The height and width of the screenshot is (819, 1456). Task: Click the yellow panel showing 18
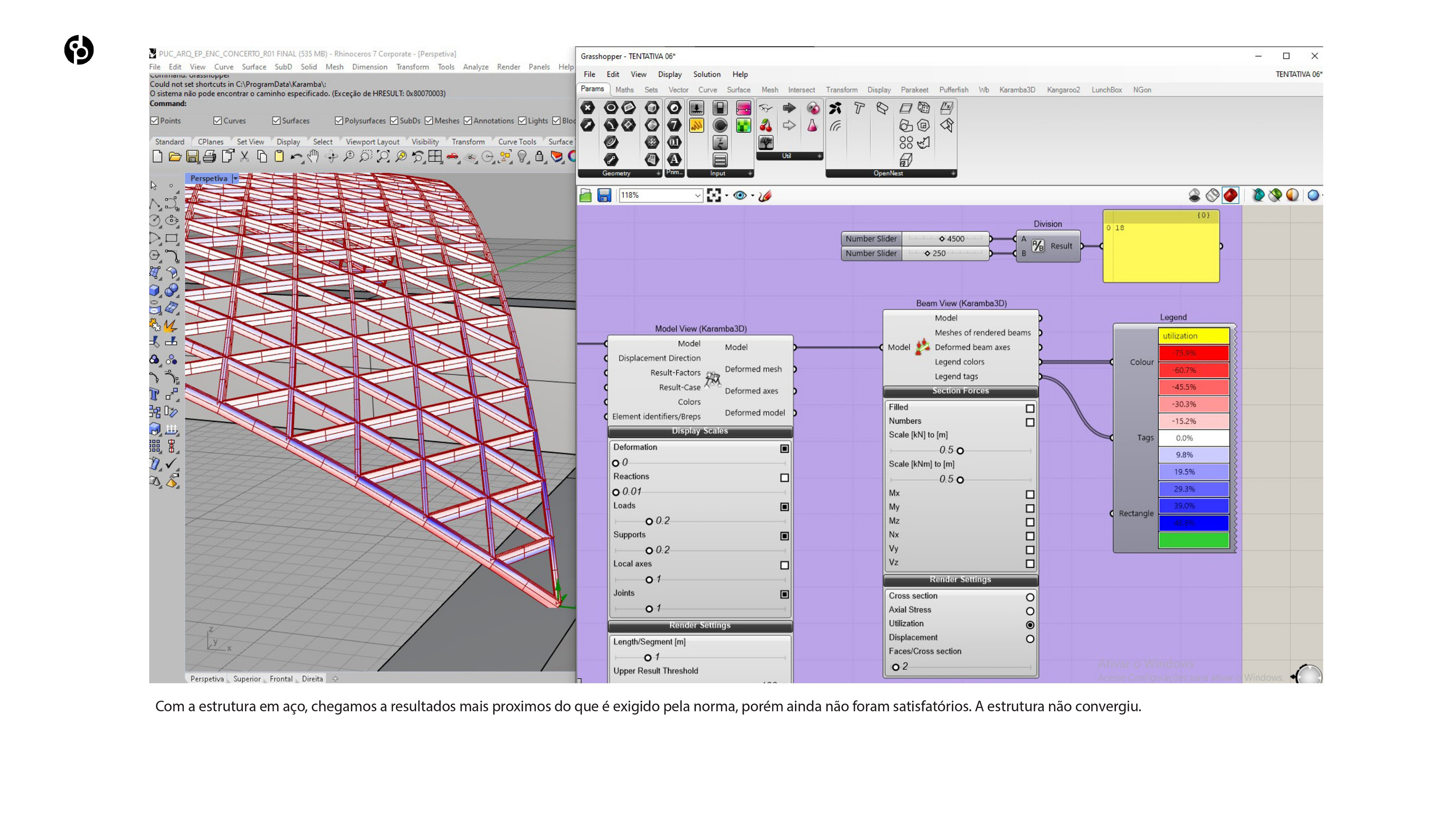(1161, 246)
